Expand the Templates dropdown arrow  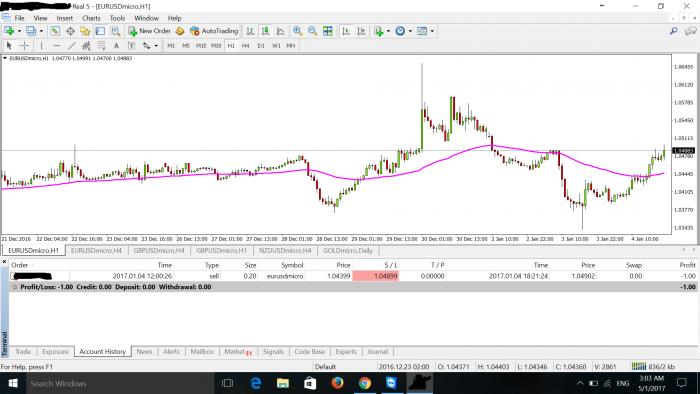click(x=432, y=31)
